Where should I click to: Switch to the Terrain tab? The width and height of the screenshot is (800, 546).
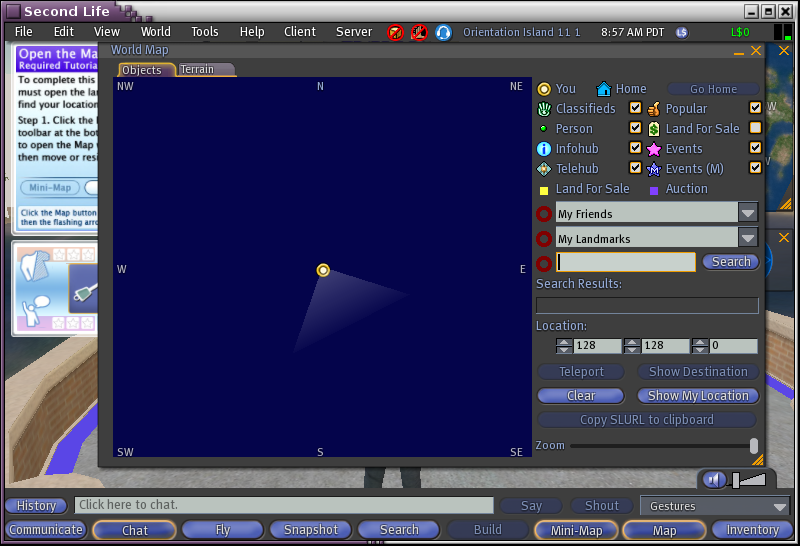pyautogui.click(x=206, y=69)
